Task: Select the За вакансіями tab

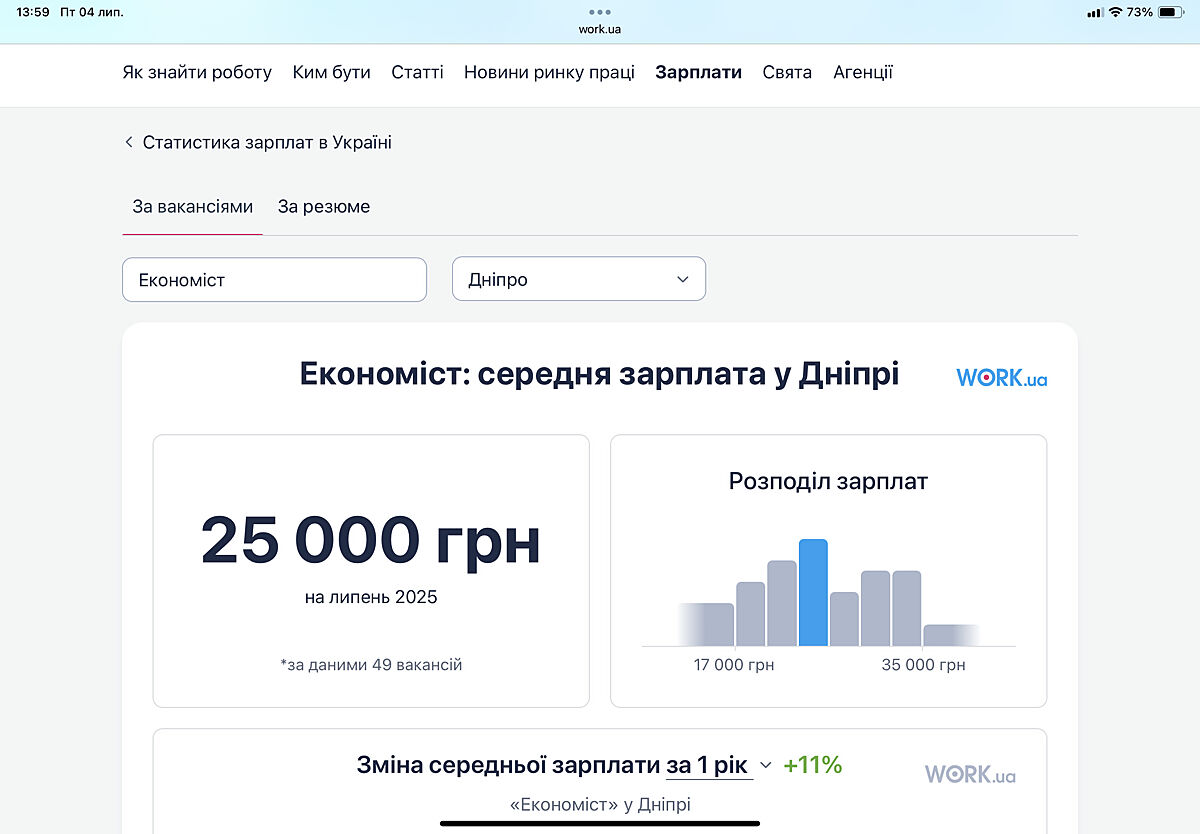Action: [192, 207]
